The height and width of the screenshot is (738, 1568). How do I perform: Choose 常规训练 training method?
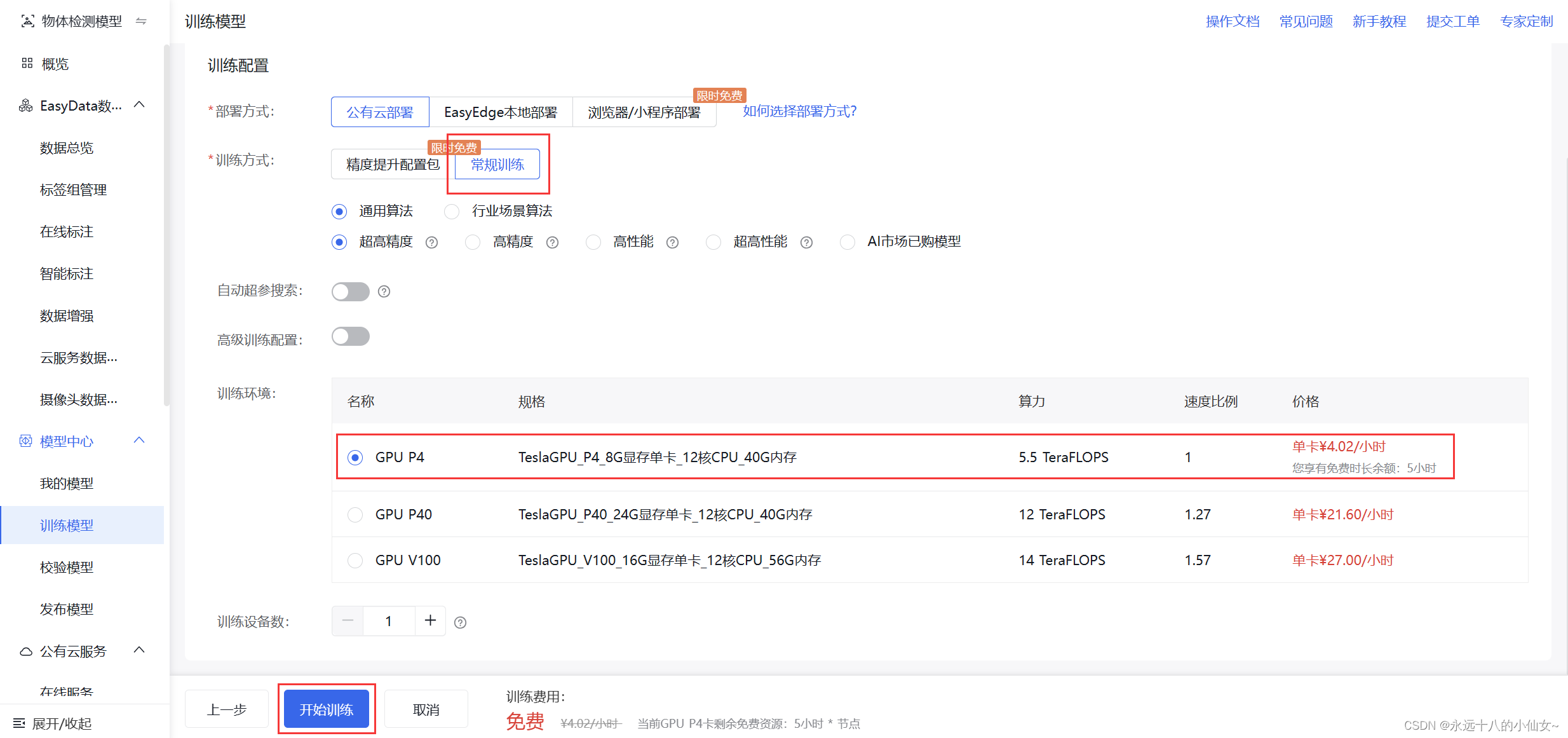[497, 164]
